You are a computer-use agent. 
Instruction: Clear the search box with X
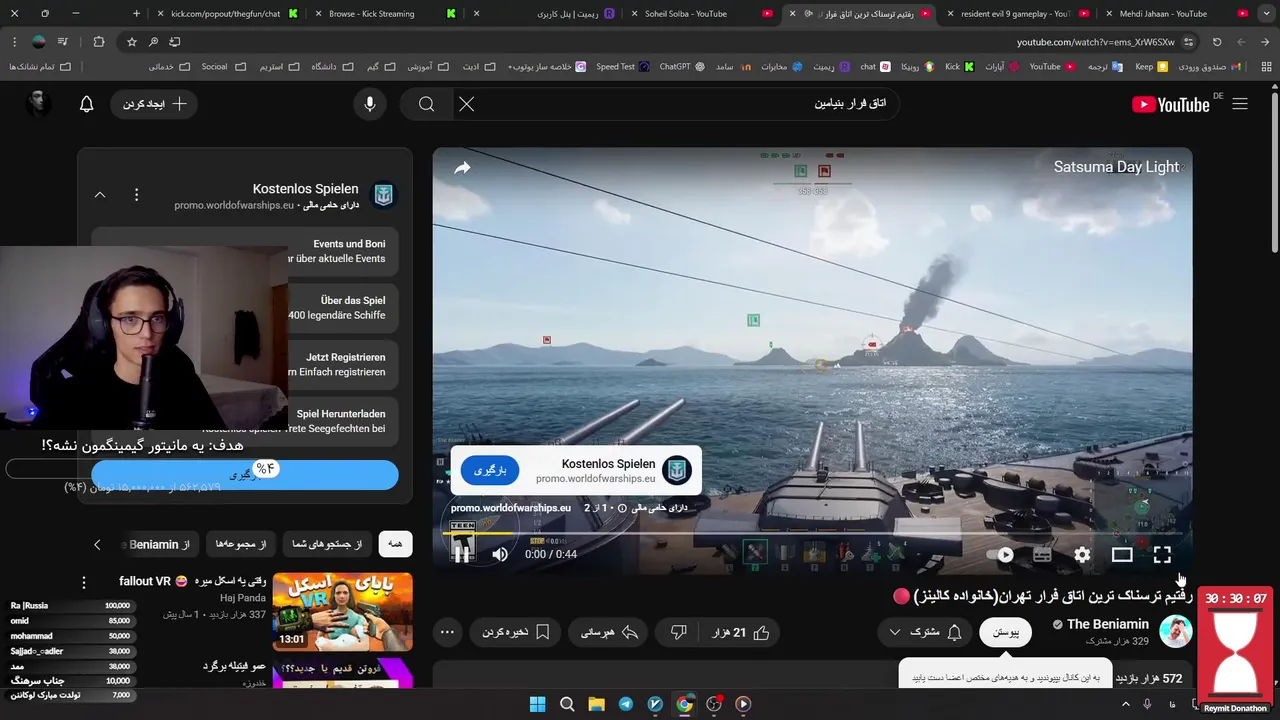pyautogui.click(x=466, y=104)
